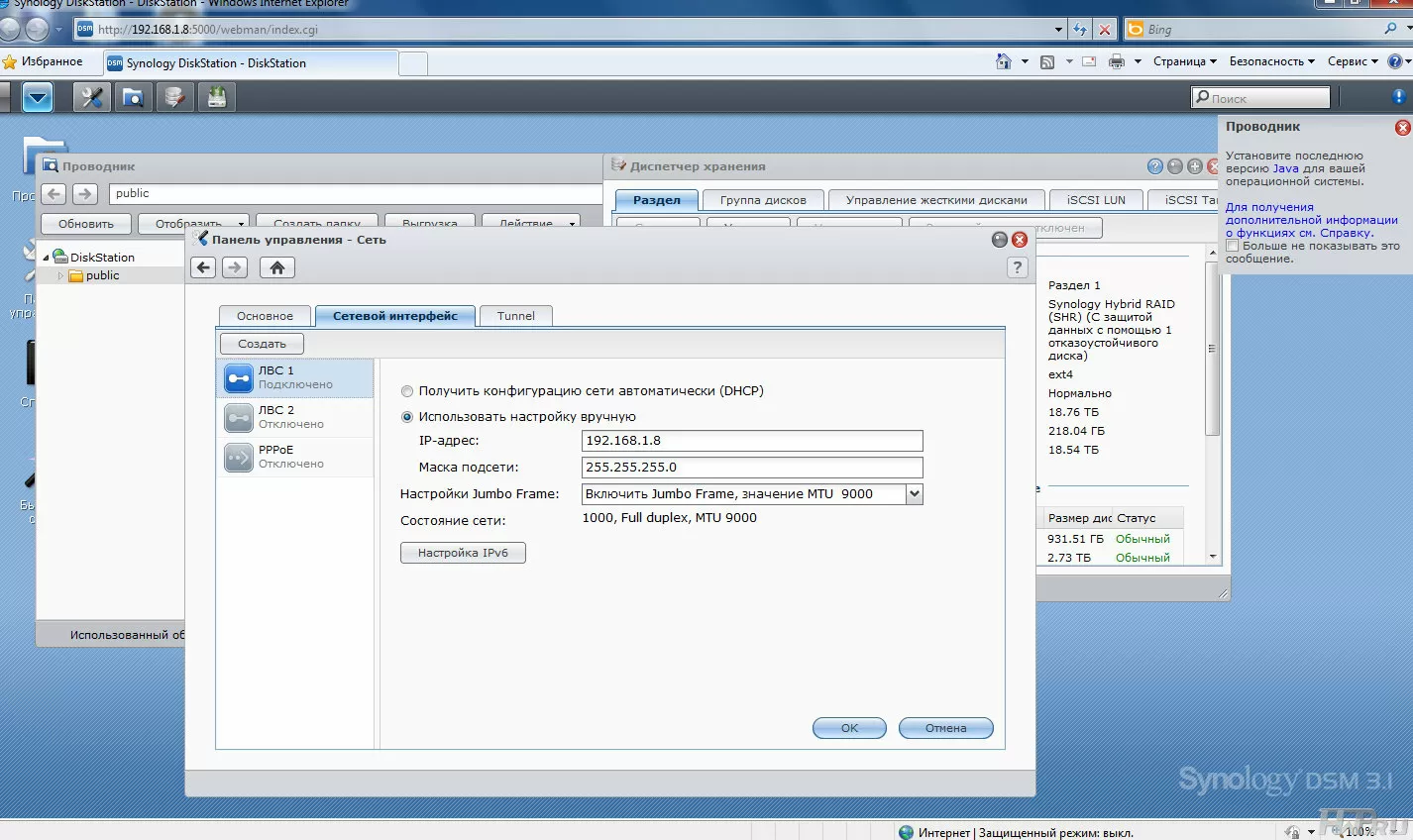The width and height of the screenshot is (1413, 840).
Task: Switch to the Основное tab
Action: [x=265, y=316]
